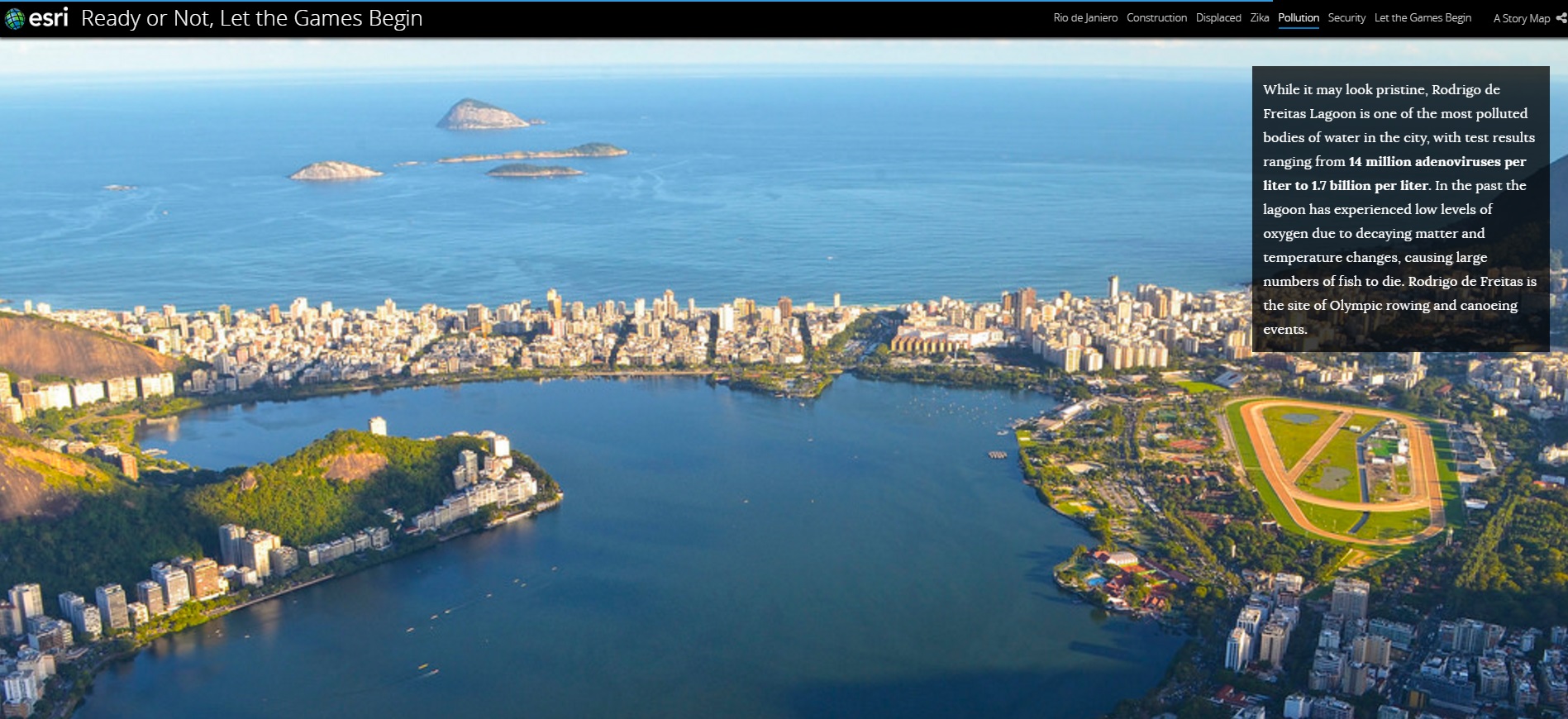
Task: Click the 'A Story Map' link
Action: pyautogui.click(x=1521, y=18)
